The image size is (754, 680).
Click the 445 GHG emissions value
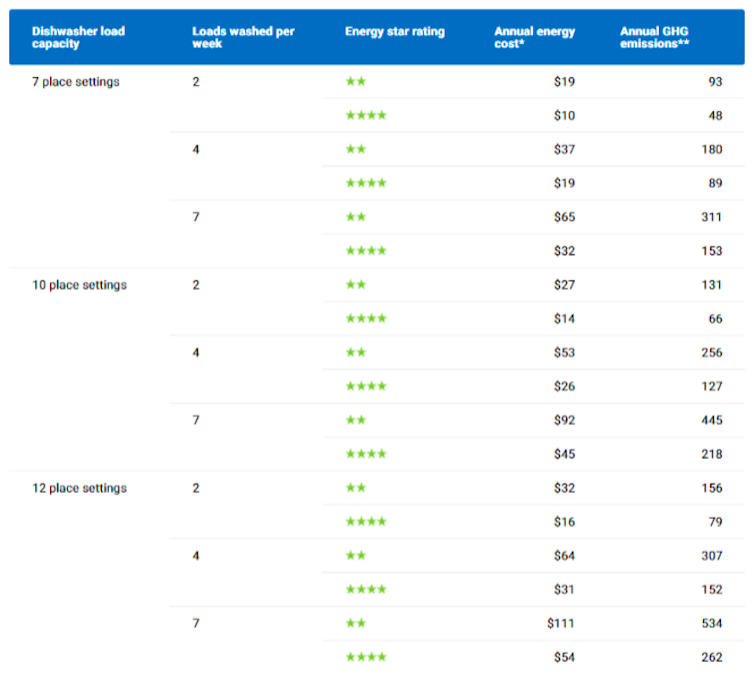point(709,420)
